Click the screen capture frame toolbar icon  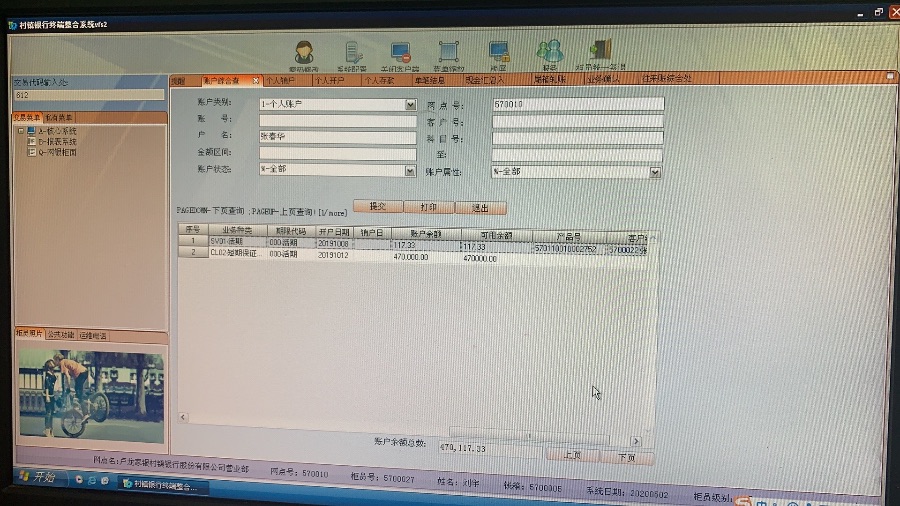click(448, 51)
